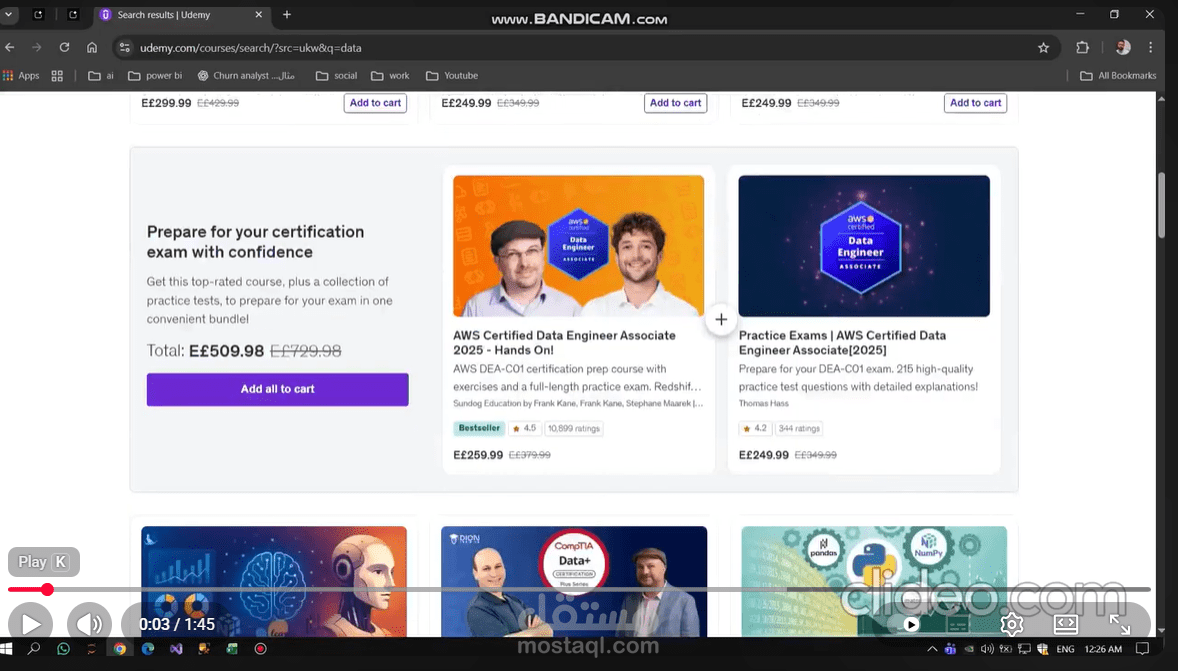Switch to the second pinned tab
The image size is (1178, 671).
pos(73,14)
